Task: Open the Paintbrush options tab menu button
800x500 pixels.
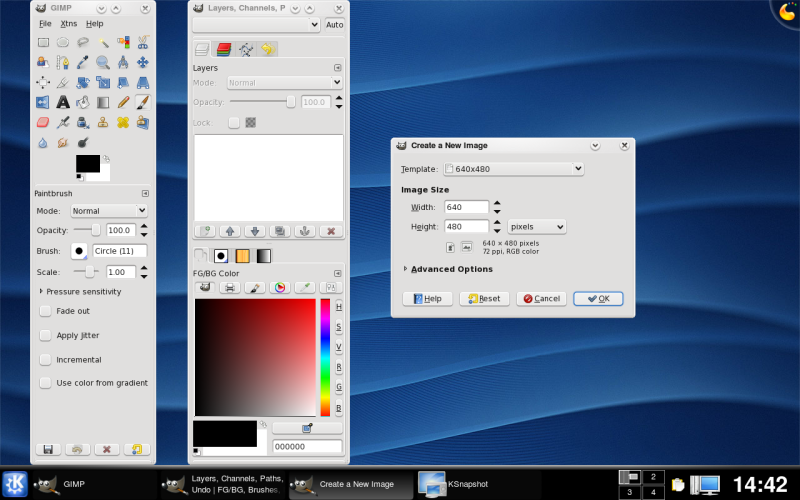Action: coord(145,193)
